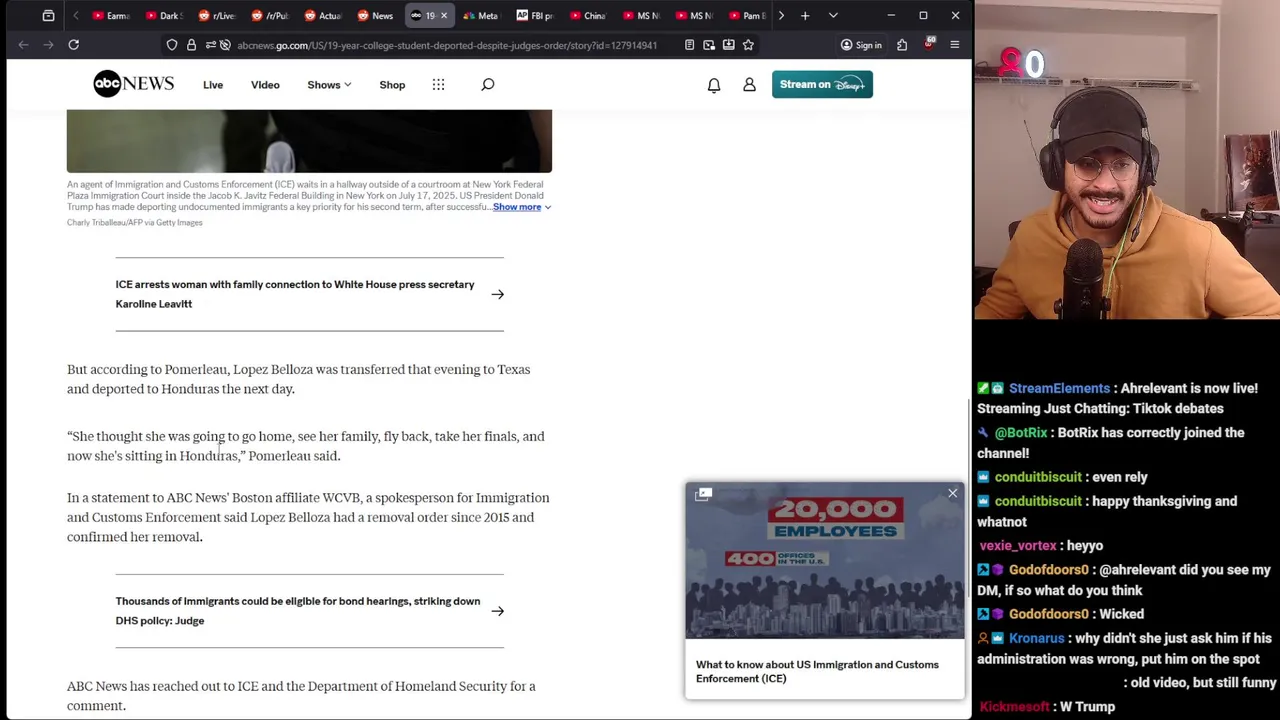Click Godofdoors0's 'Wicked' chat message

tap(1120, 614)
